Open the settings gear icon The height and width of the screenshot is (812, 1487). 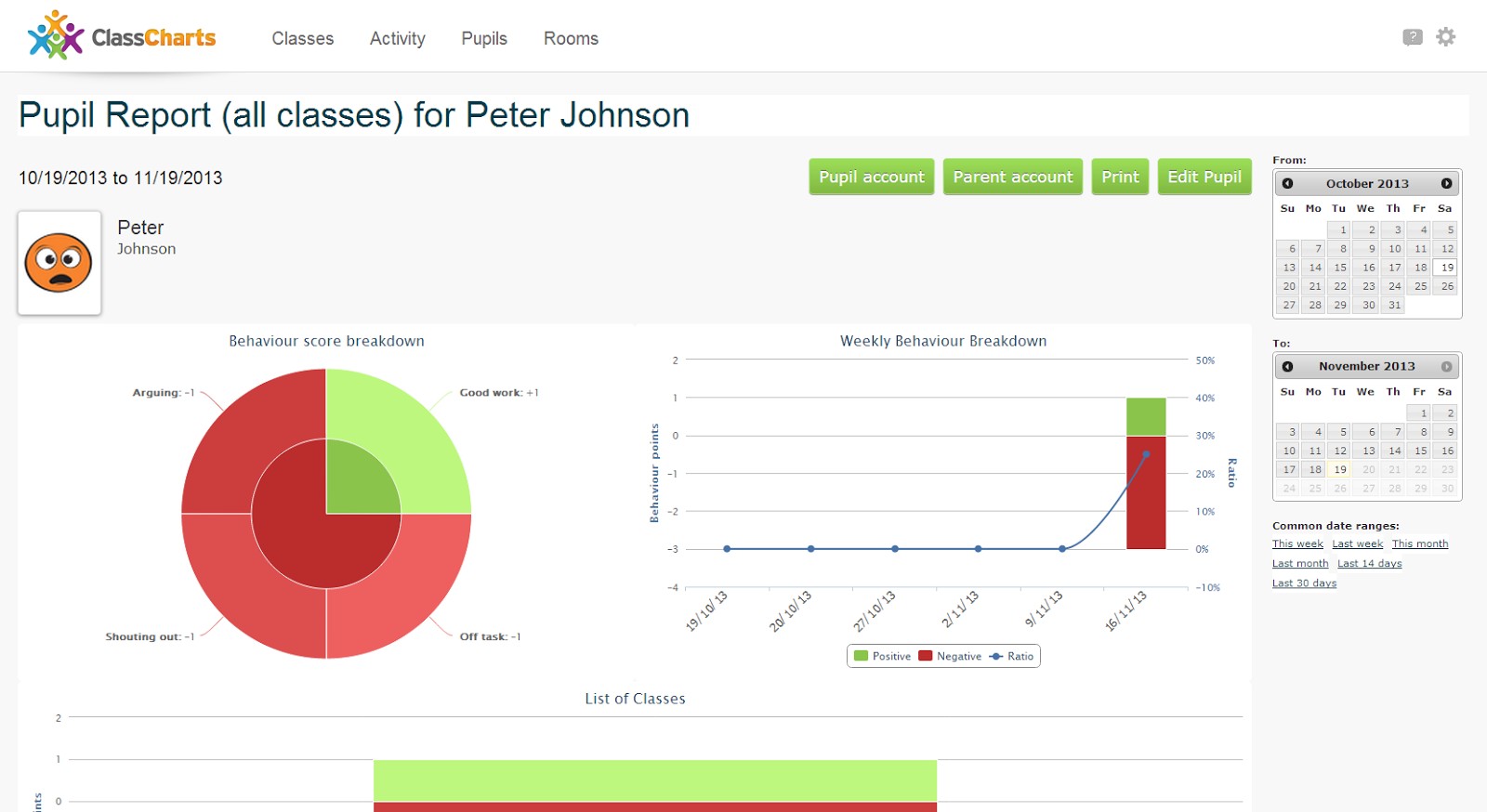click(1446, 37)
